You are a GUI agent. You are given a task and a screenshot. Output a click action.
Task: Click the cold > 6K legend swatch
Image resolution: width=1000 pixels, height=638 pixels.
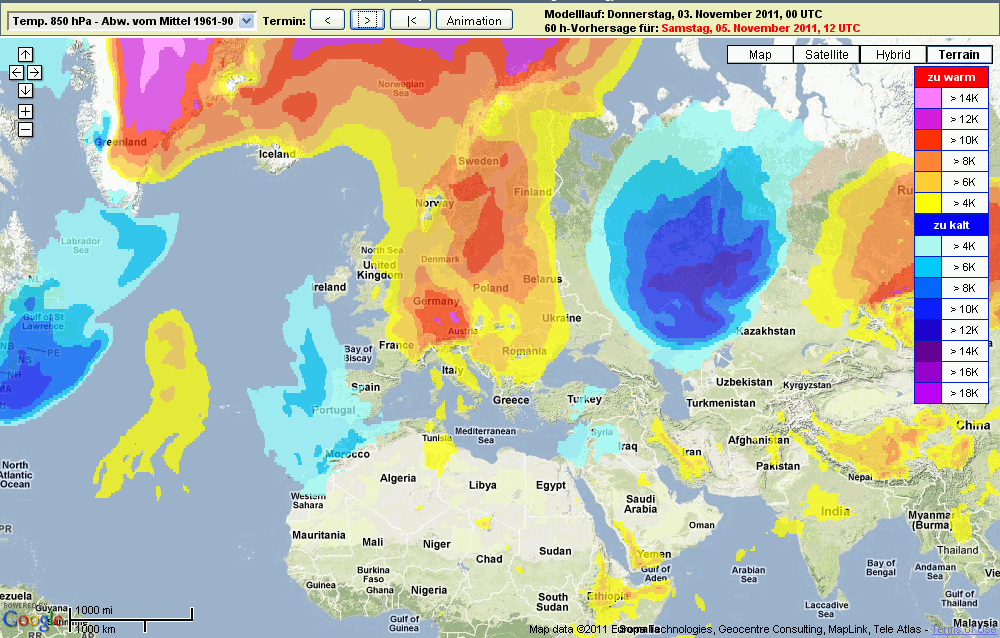point(928,267)
